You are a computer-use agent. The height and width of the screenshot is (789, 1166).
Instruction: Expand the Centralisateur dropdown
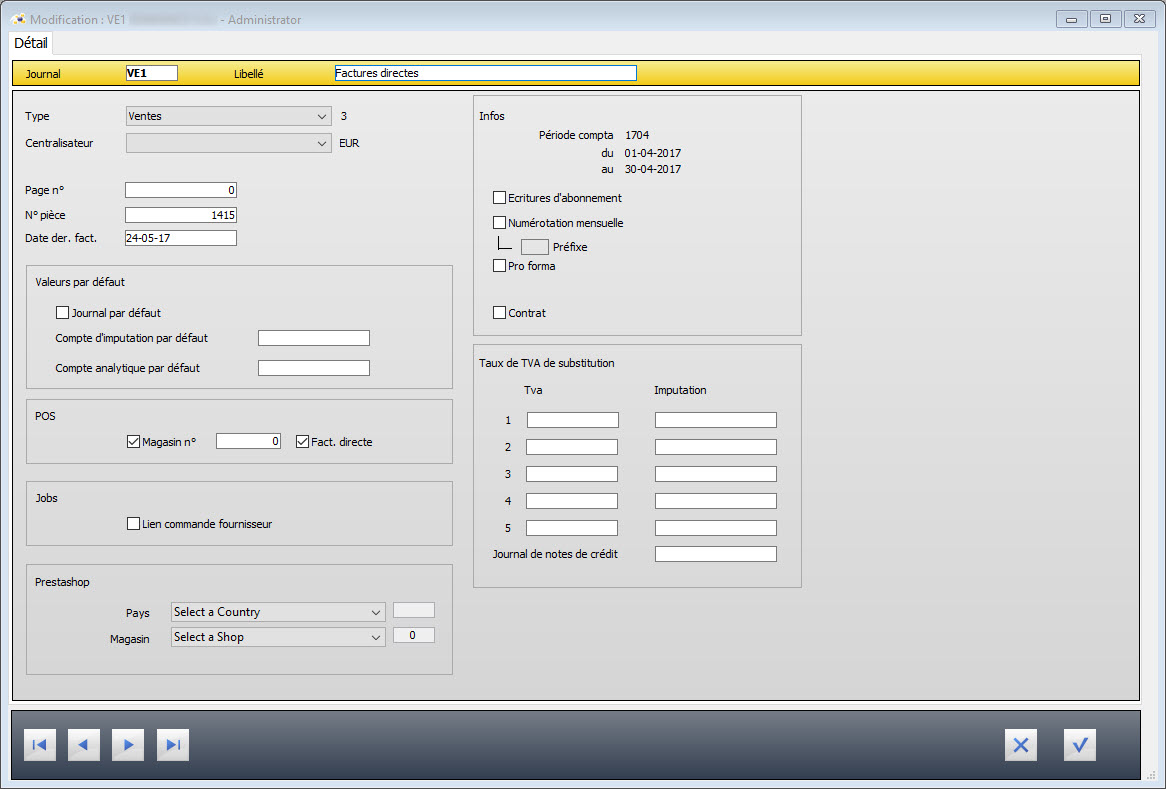[228, 143]
